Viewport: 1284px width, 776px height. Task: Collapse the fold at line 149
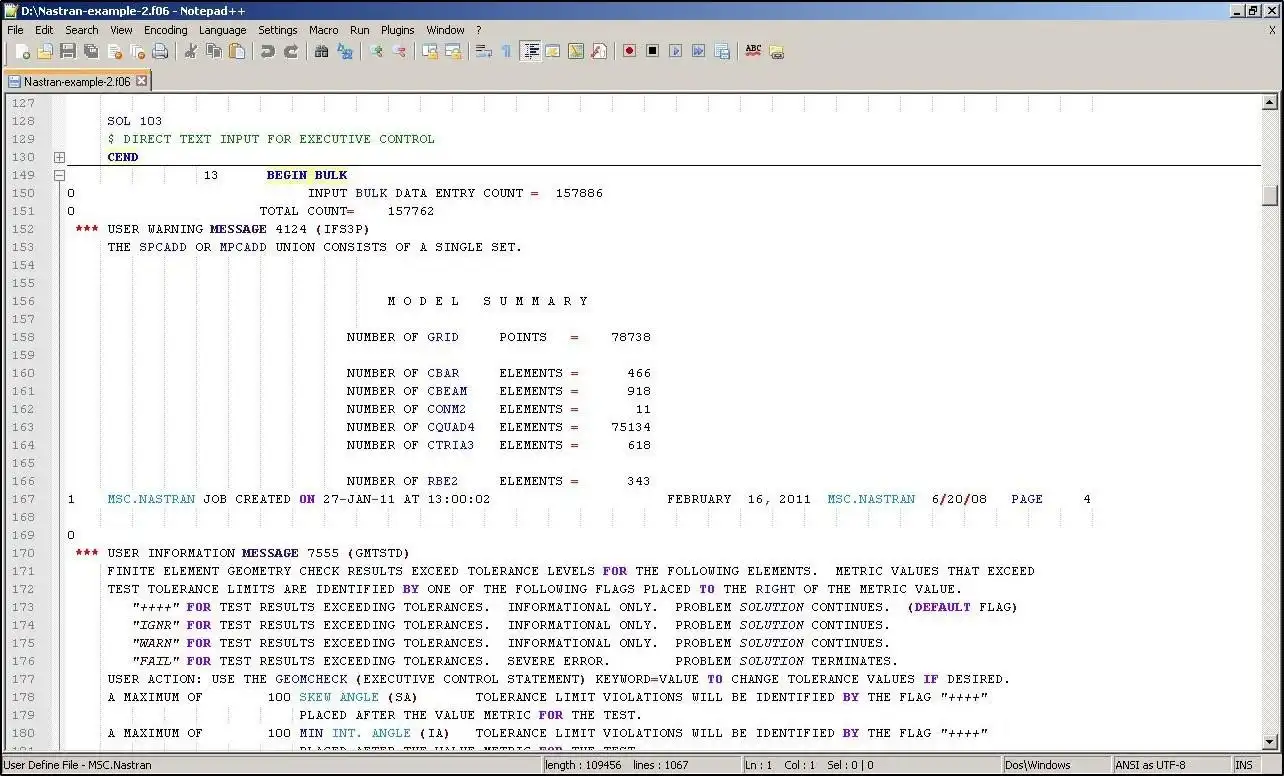(59, 175)
